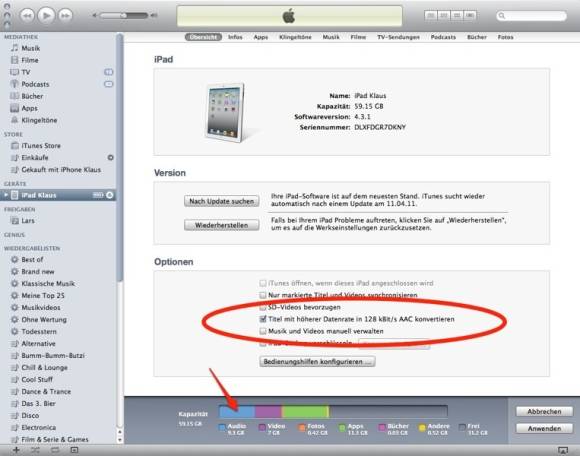Click the Anwenden button
The height and width of the screenshot is (456, 580).
coord(544,428)
